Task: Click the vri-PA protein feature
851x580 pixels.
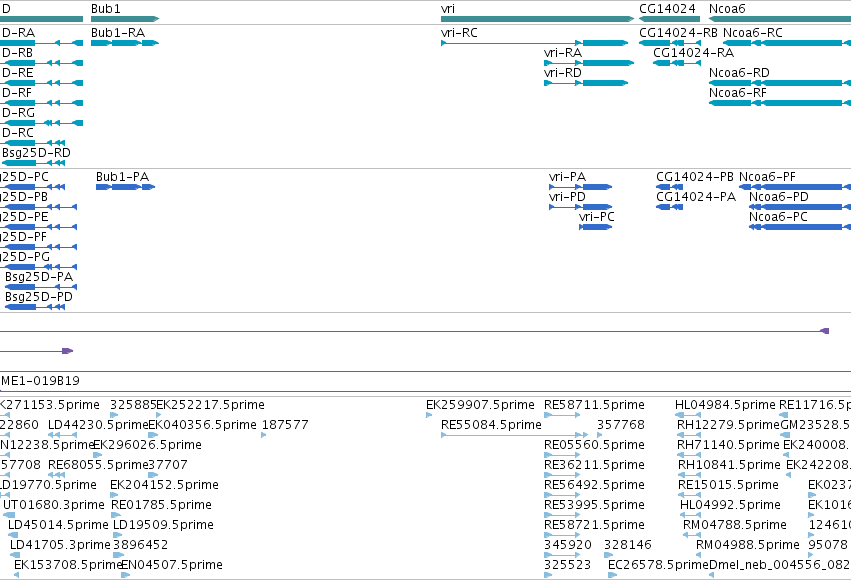Action: coord(581,187)
